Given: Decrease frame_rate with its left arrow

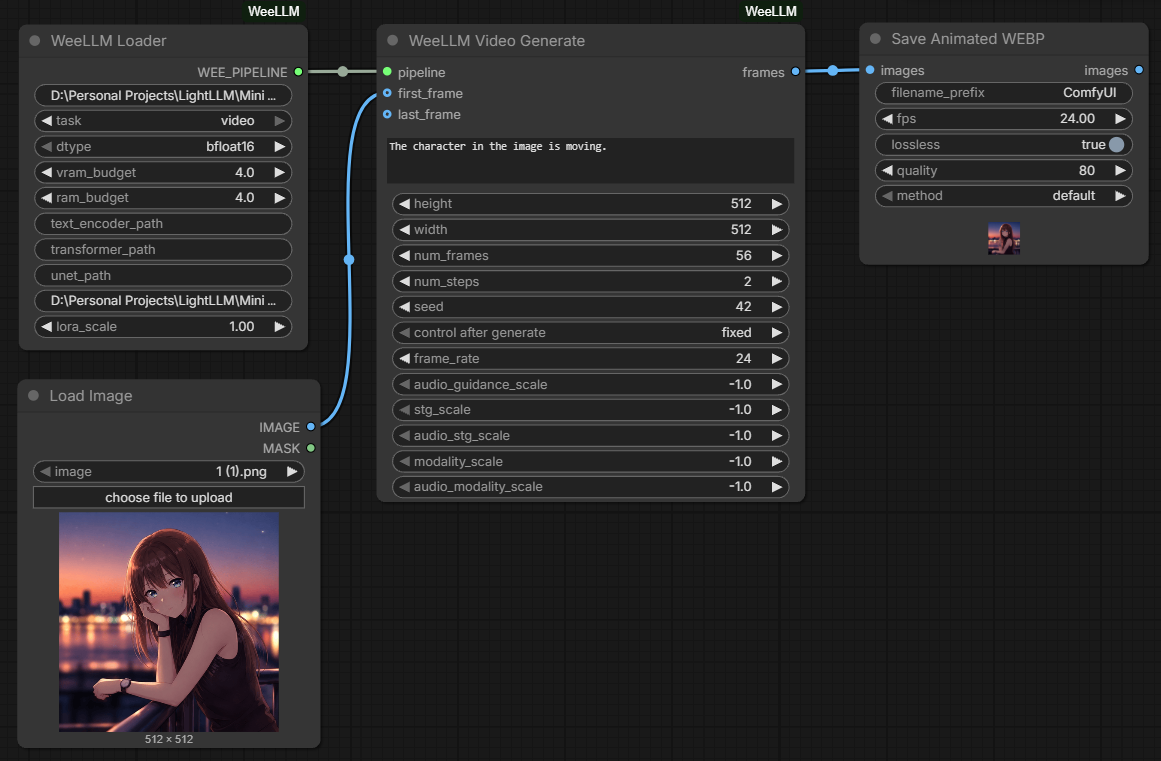Looking at the screenshot, I should pyautogui.click(x=404, y=358).
